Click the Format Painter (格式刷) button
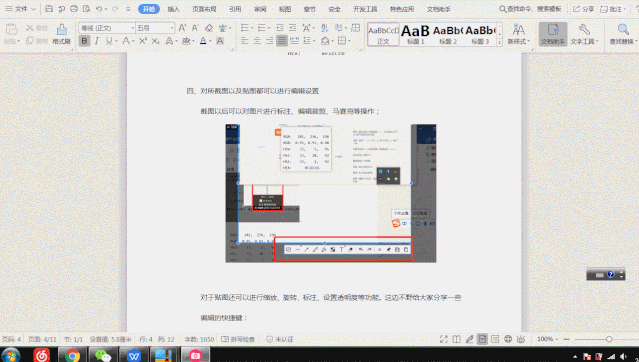The width and height of the screenshot is (639, 362). click(62, 34)
